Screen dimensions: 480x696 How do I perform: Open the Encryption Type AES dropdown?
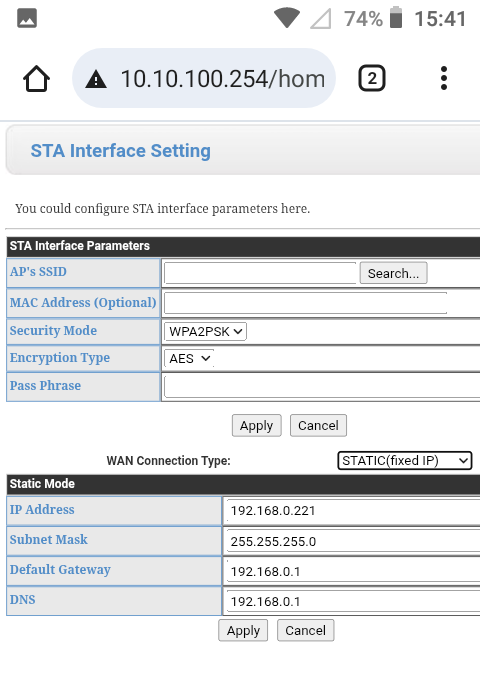[x=189, y=358]
